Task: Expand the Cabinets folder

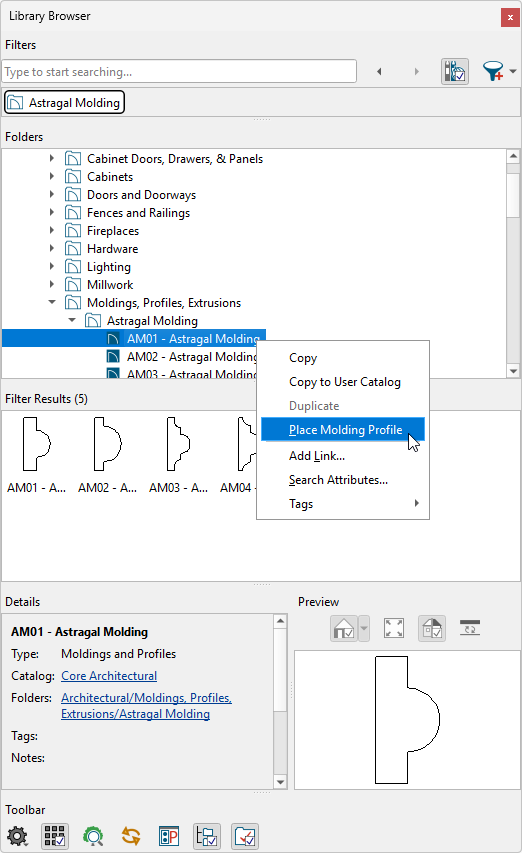Action: click(52, 176)
